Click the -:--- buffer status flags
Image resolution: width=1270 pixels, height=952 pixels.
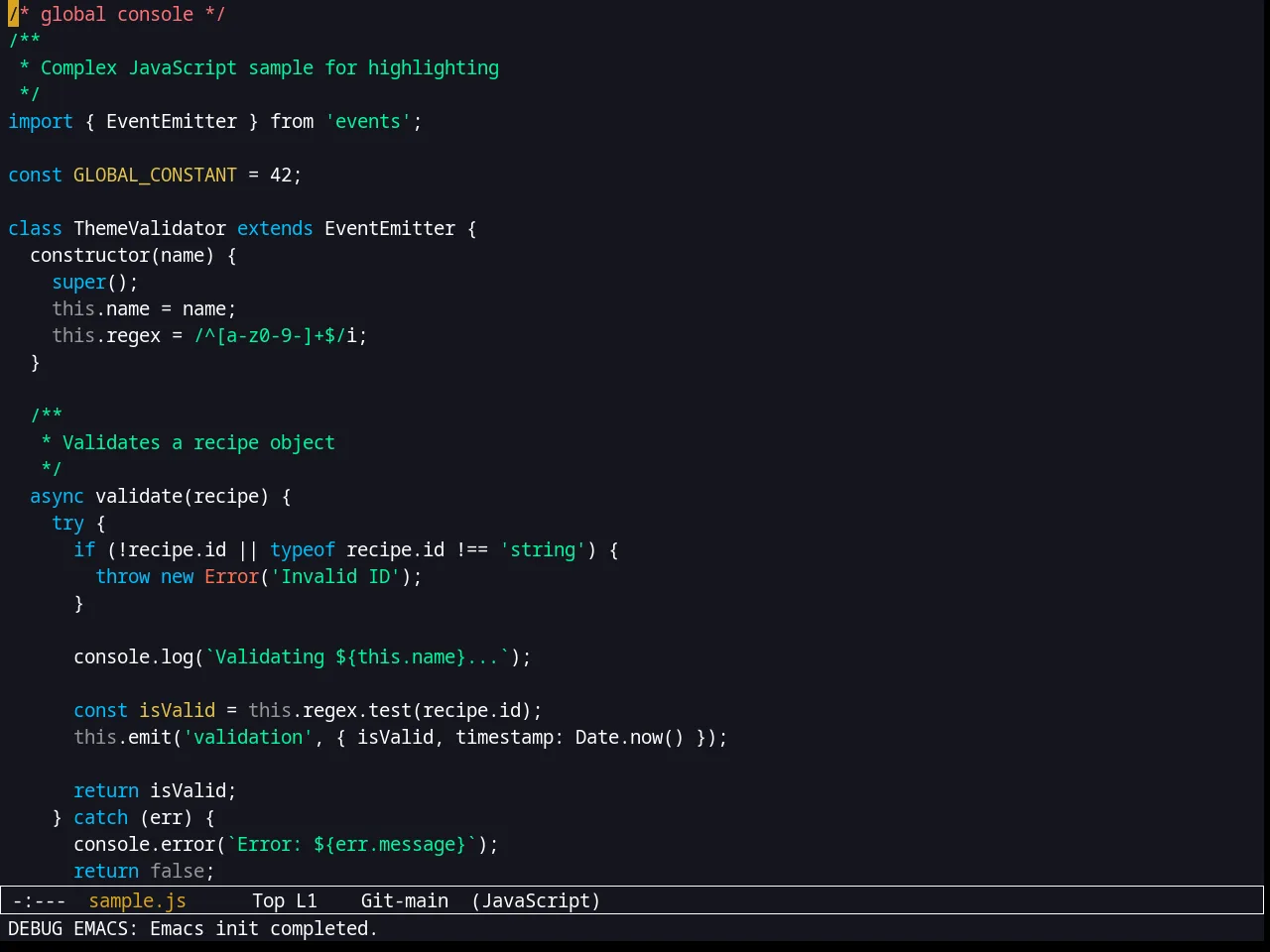(40, 900)
